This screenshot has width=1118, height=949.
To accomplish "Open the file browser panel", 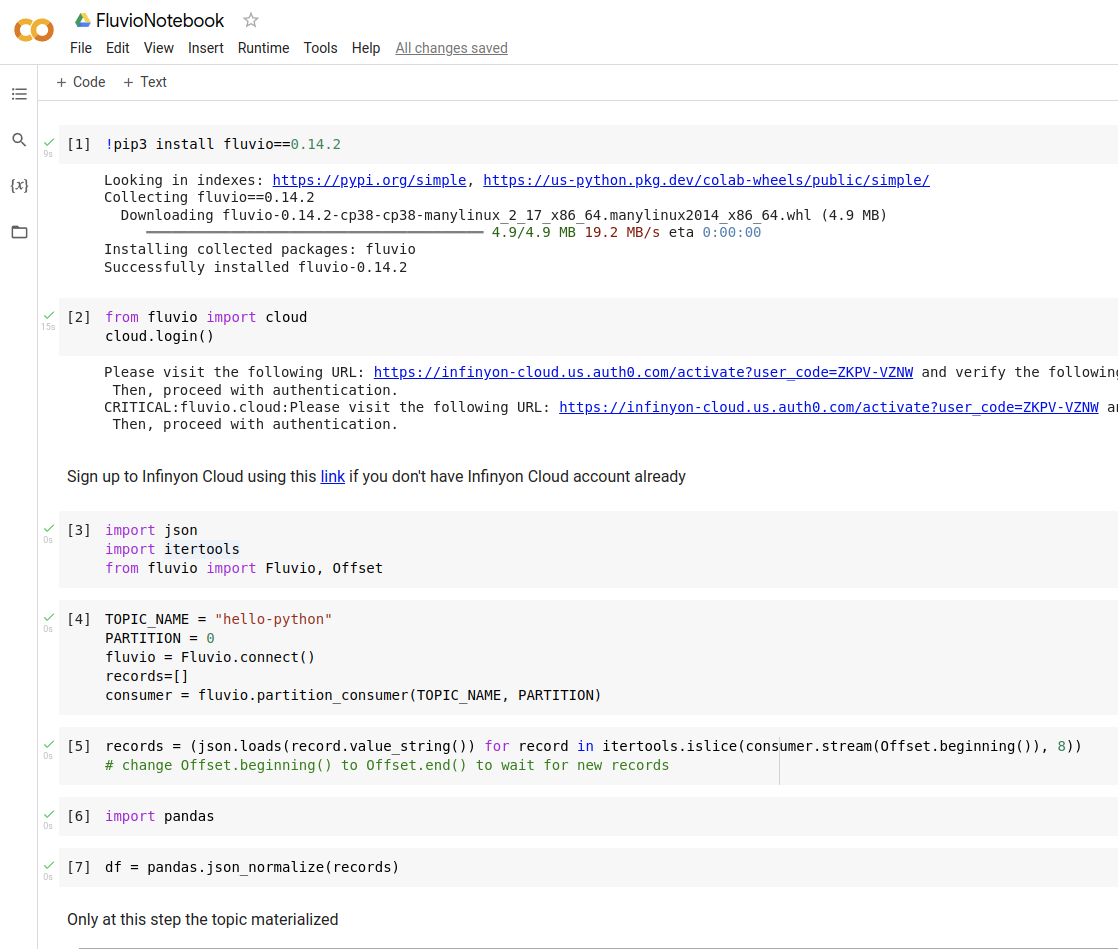I will [19, 231].
